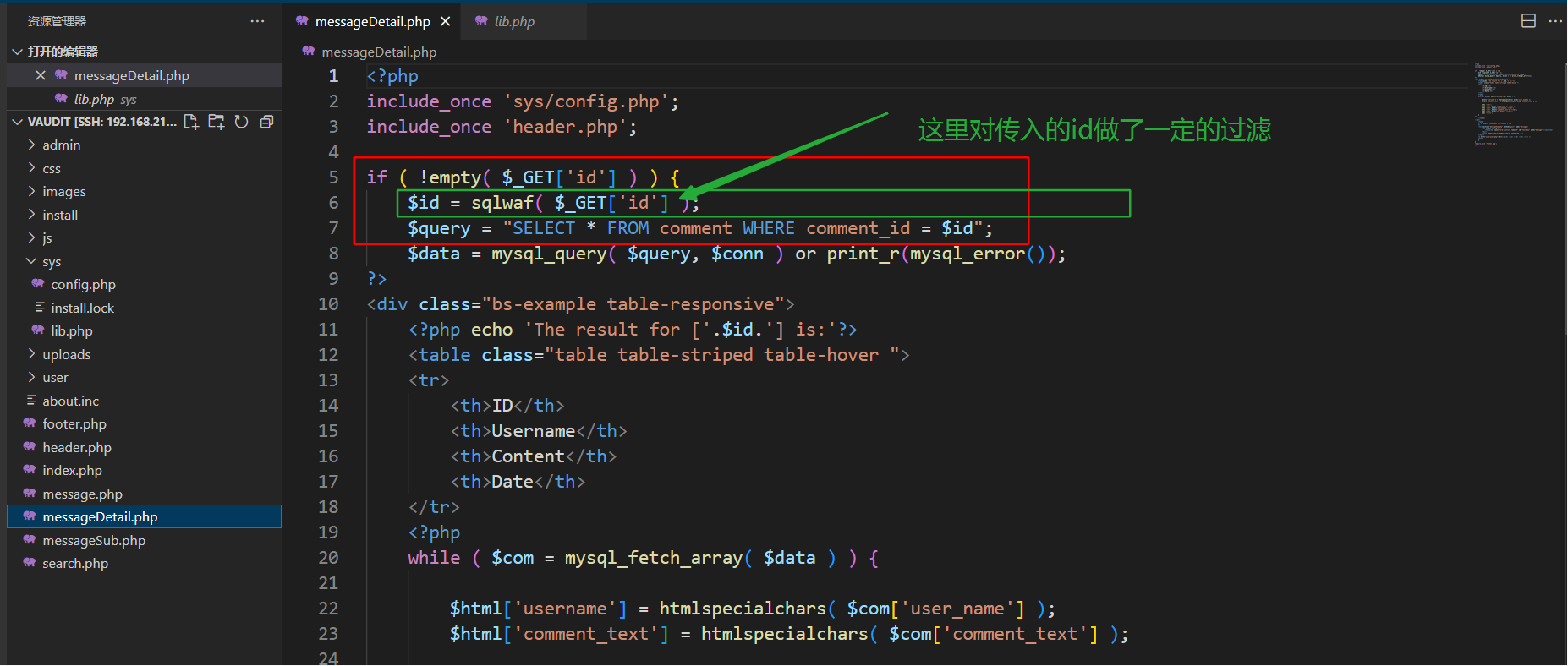Create a new file in VAUDIT
Screen dimensions: 1568x666
click(x=191, y=122)
